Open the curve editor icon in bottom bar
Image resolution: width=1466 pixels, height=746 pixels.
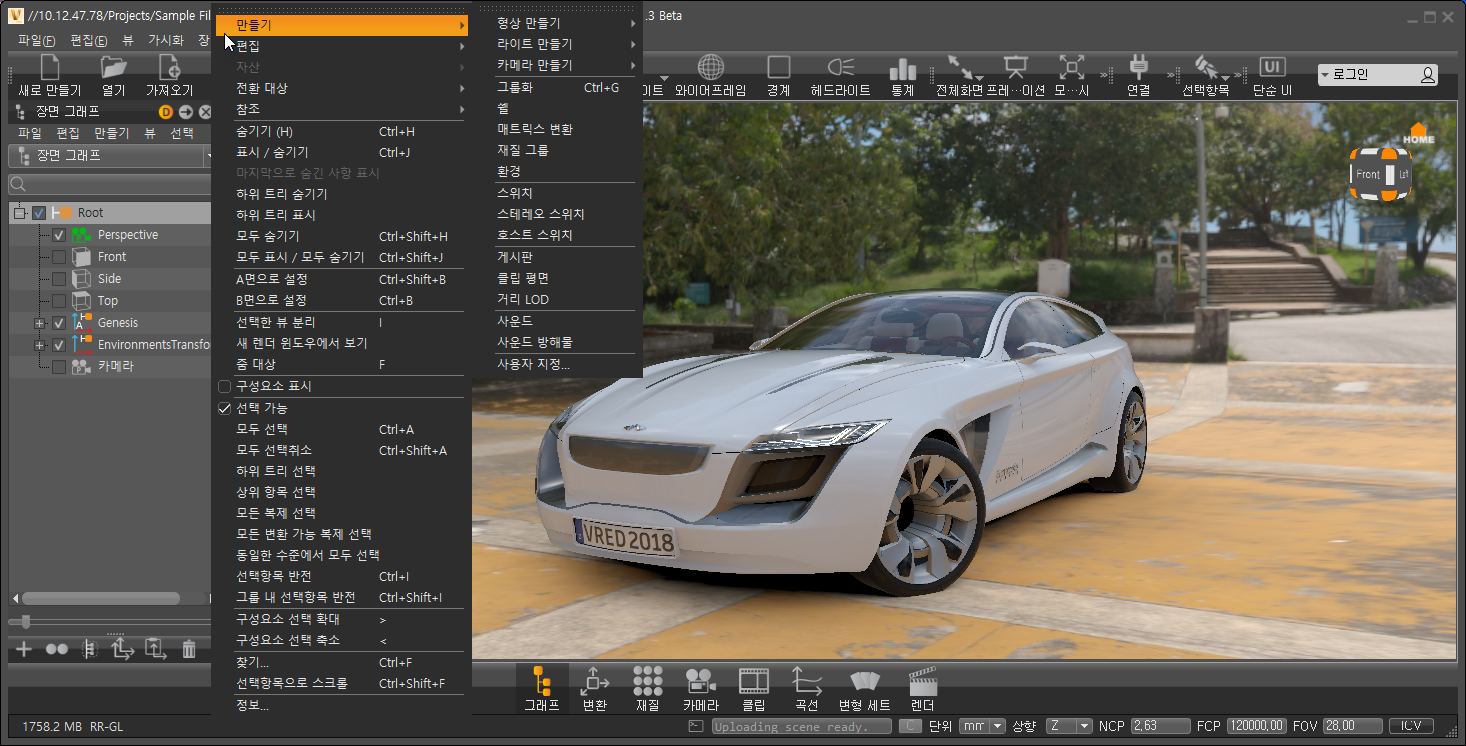click(x=806, y=682)
